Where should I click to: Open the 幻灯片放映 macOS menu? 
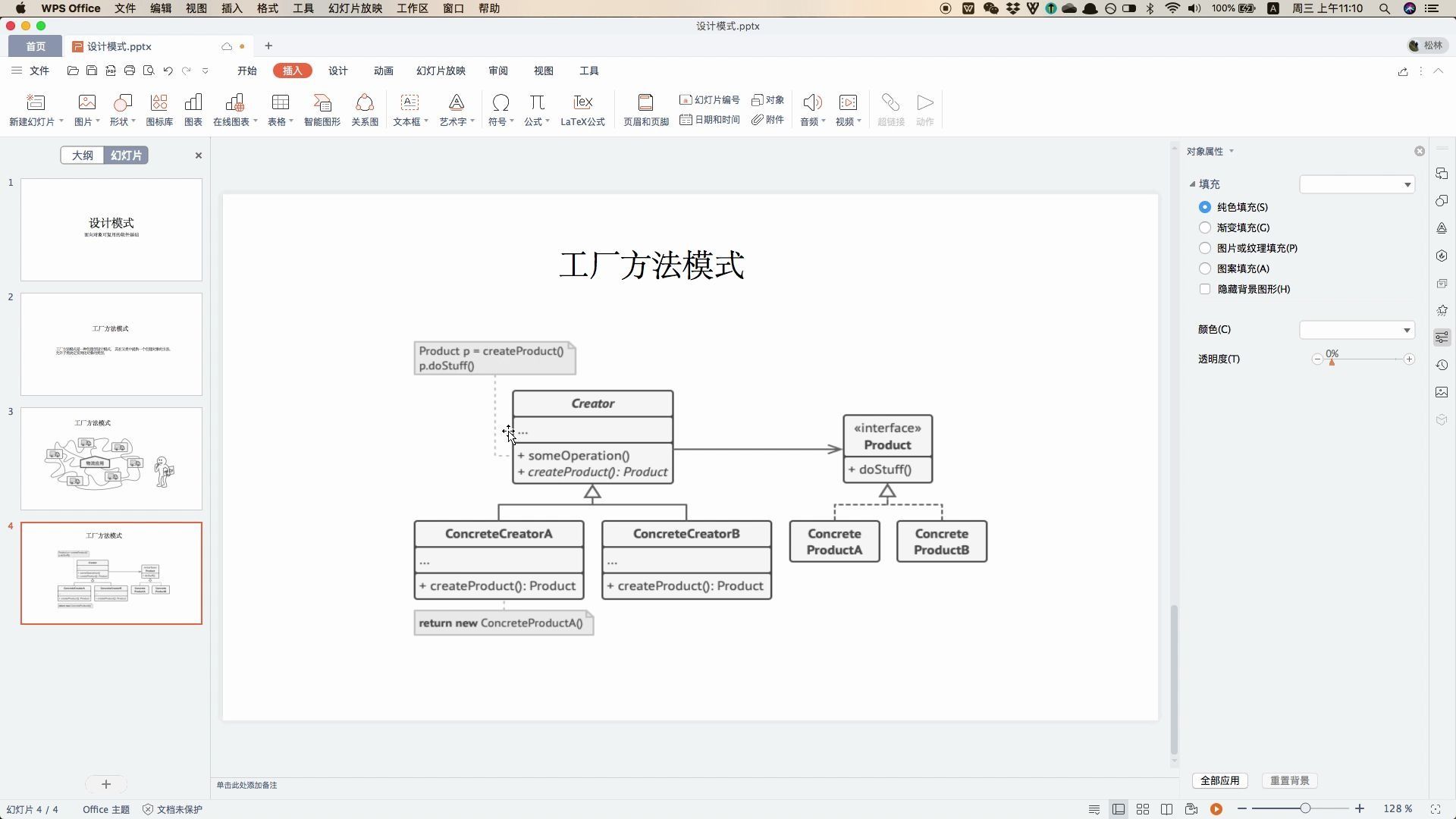point(355,8)
